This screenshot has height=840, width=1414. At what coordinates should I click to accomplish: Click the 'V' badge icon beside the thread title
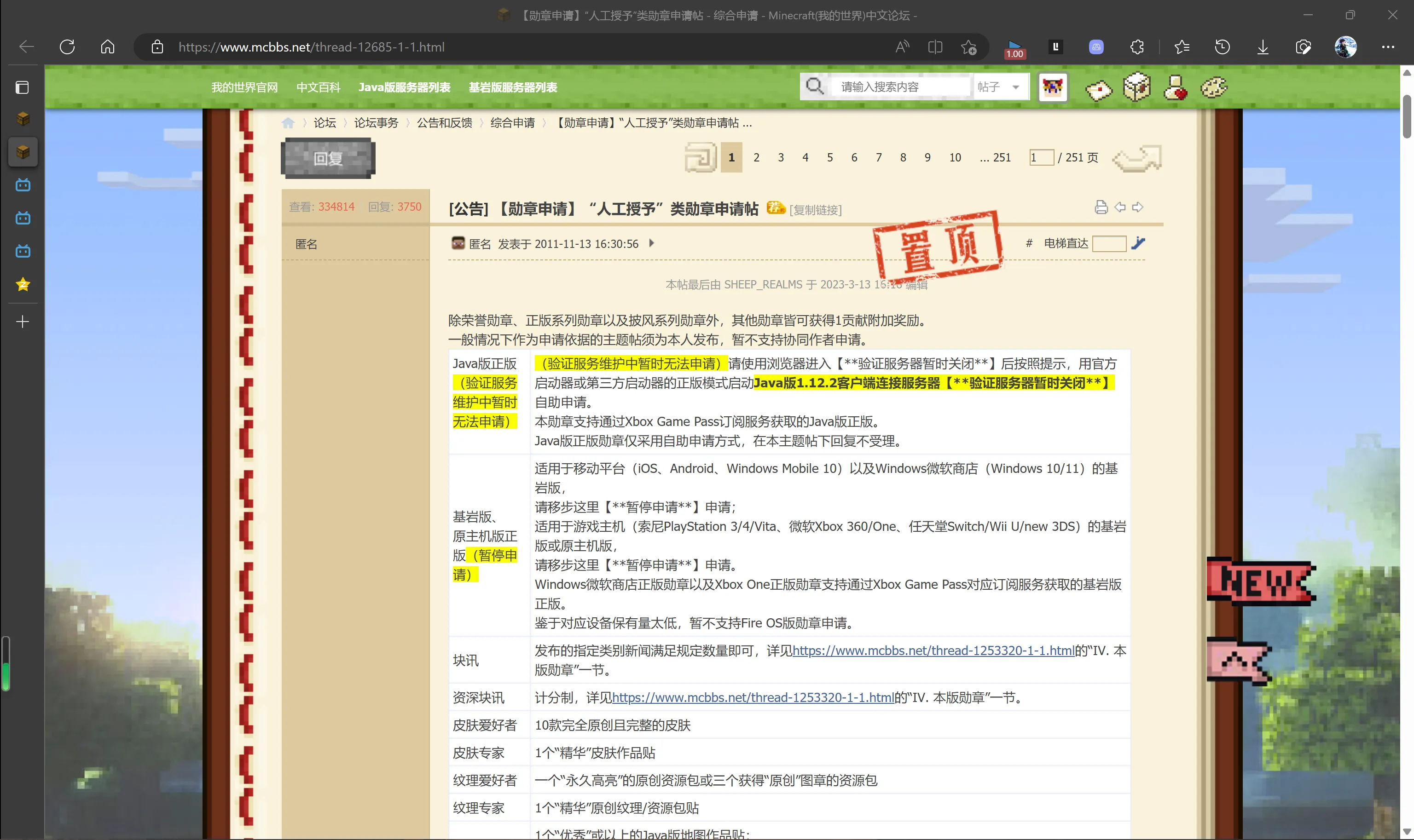pos(775,208)
